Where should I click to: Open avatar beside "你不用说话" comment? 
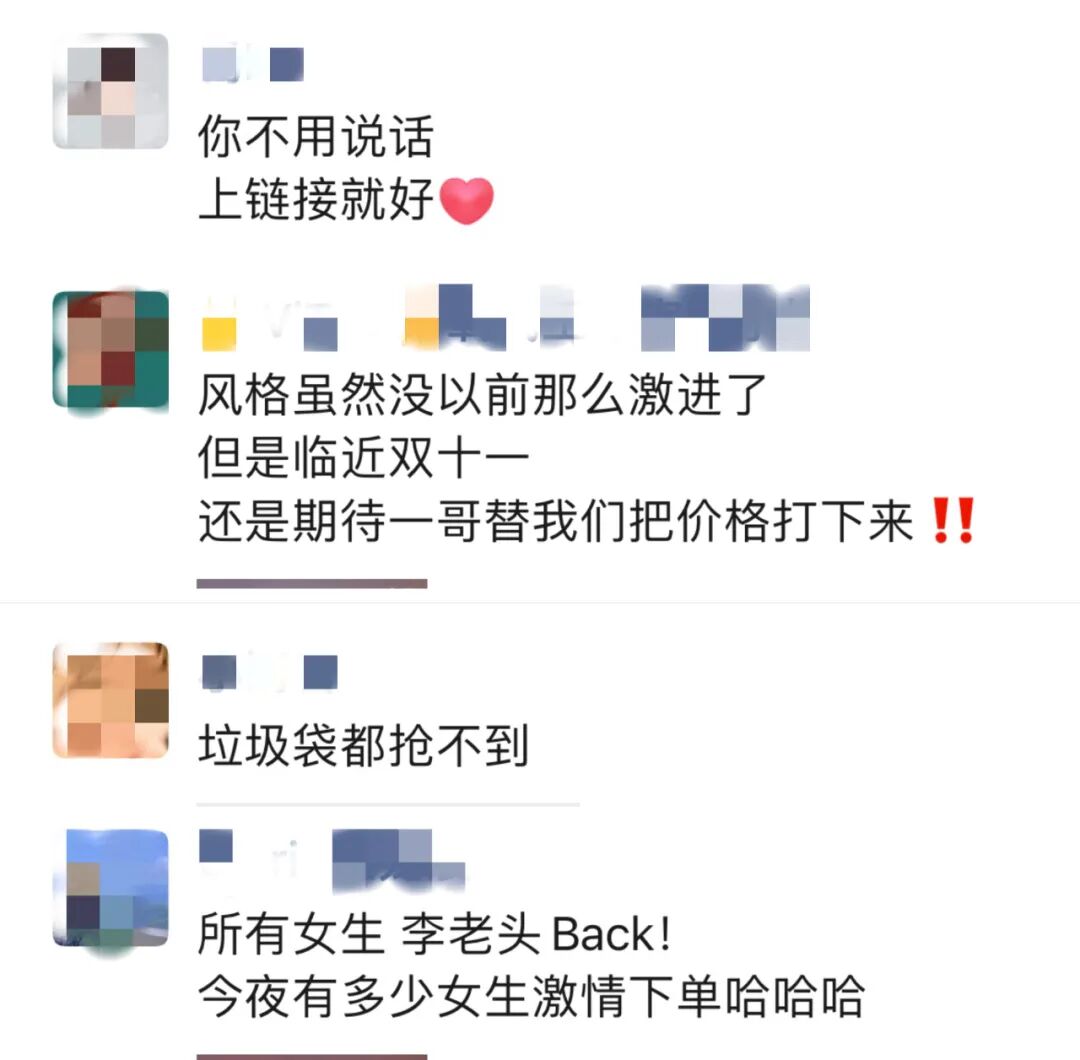111,91
